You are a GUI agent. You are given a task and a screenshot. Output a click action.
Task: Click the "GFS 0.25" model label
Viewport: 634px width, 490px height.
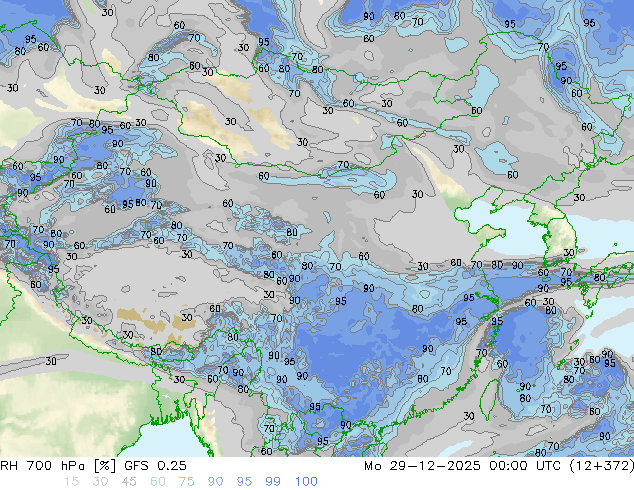[x=155, y=466]
